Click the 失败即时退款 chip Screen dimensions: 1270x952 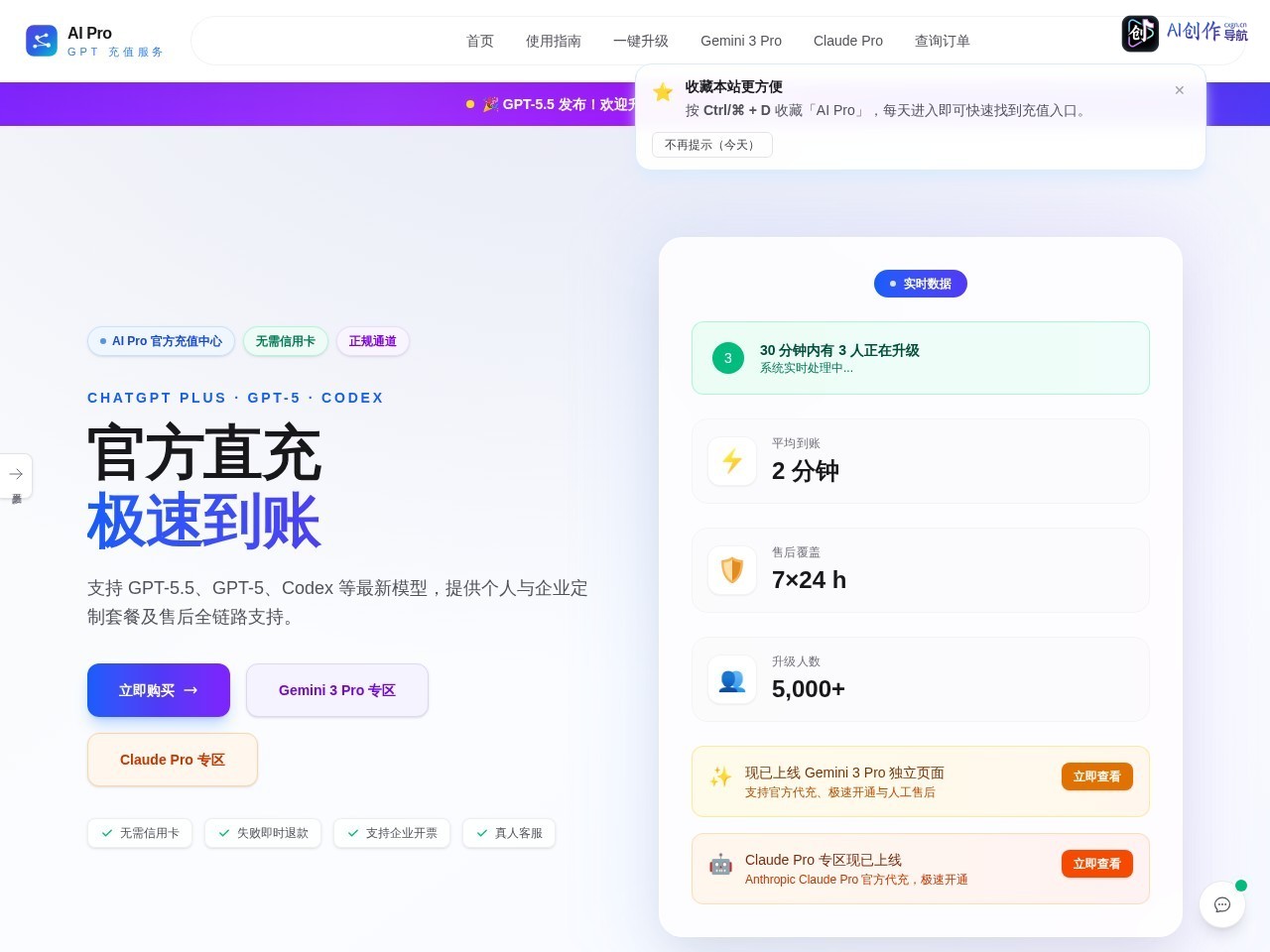tap(263, 833)
